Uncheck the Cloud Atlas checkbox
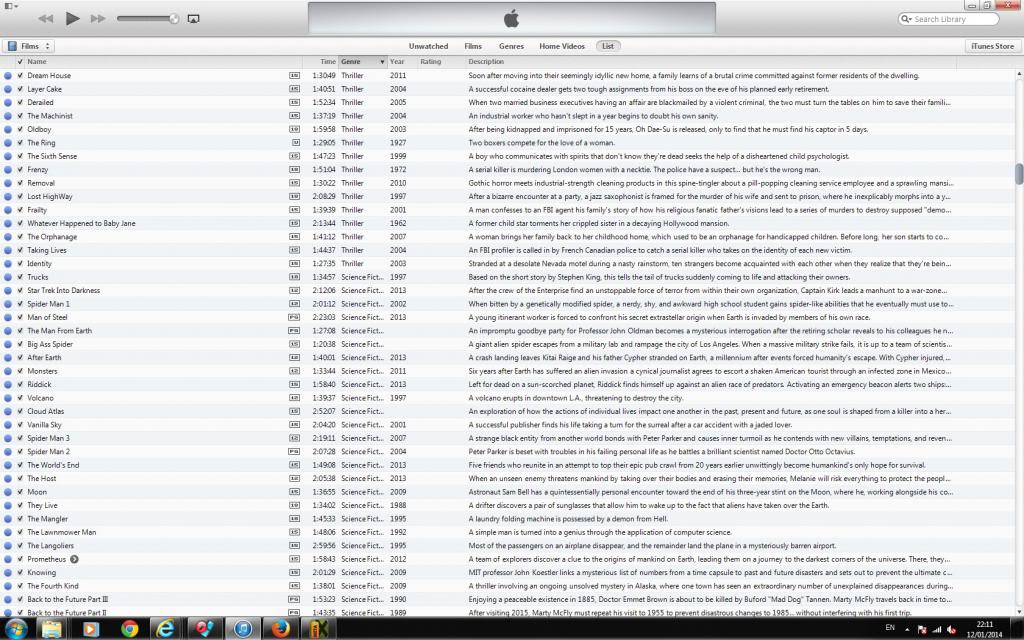This screenshot has height=640, width=1024. (x=20, y=411)
